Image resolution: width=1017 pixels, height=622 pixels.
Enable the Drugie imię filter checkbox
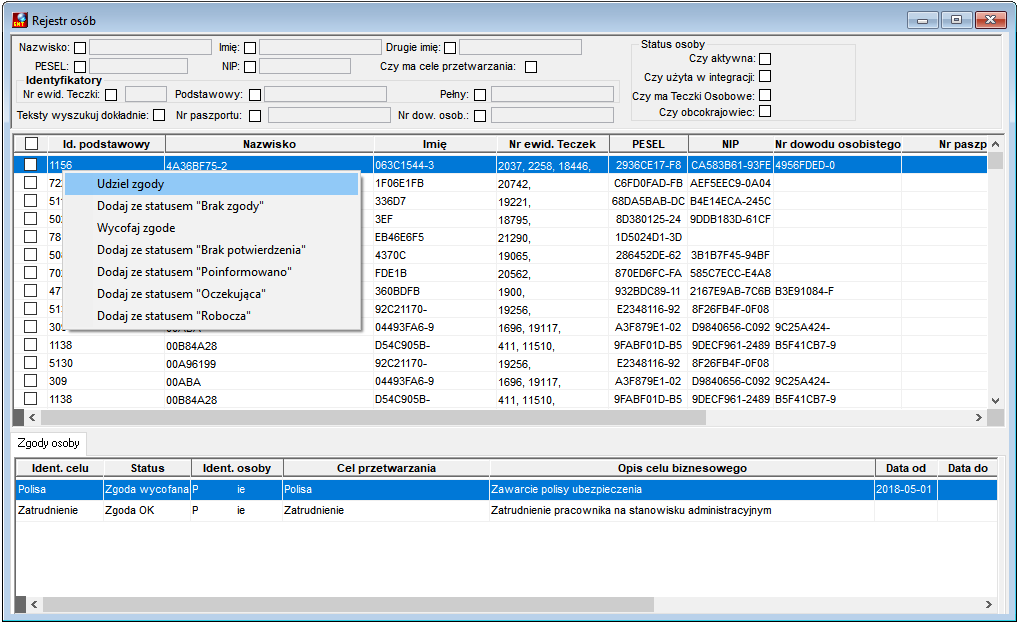[x=449, y=47]
